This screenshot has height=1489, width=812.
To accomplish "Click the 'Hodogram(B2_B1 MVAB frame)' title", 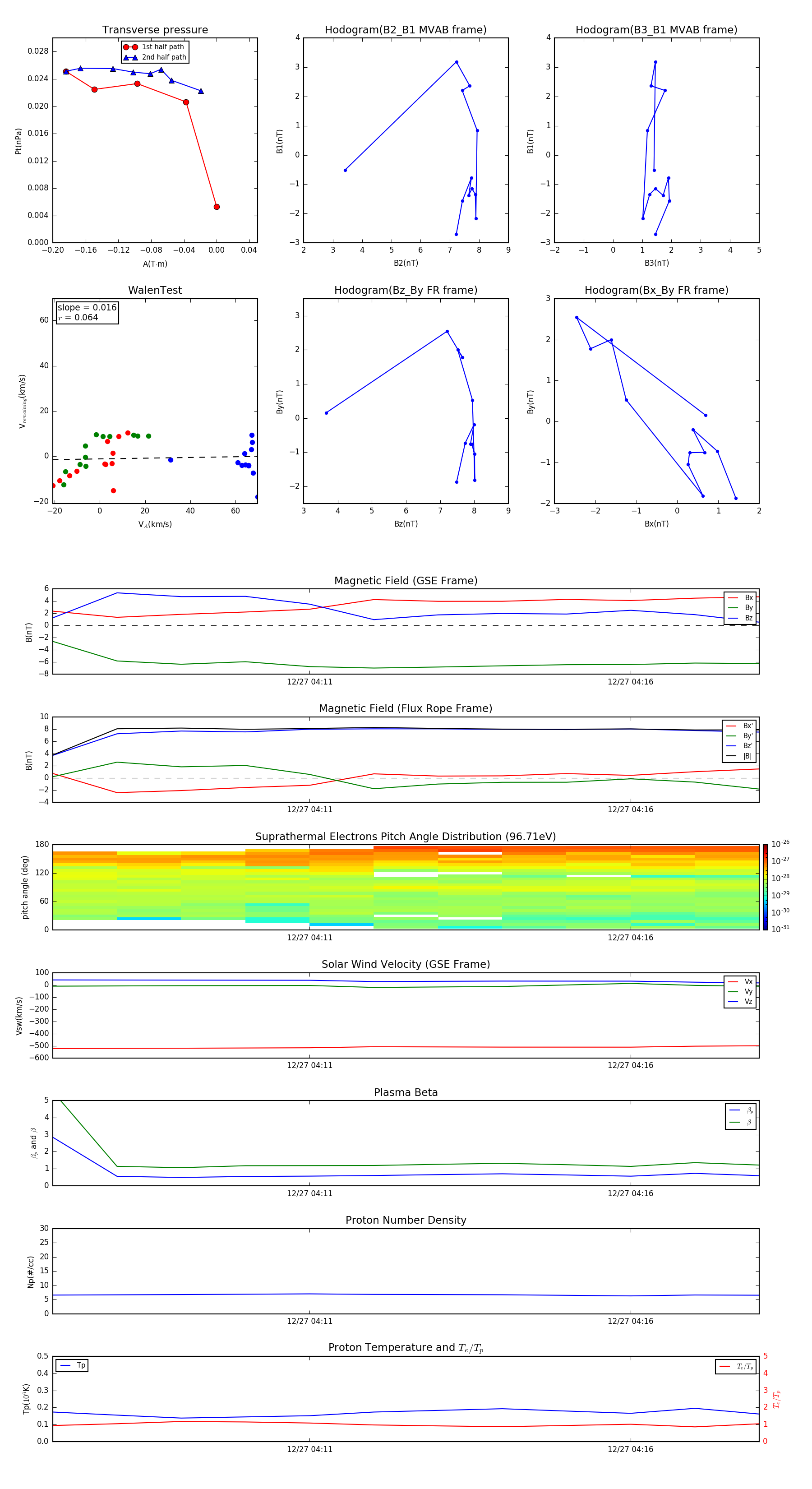I will [406, 29].
